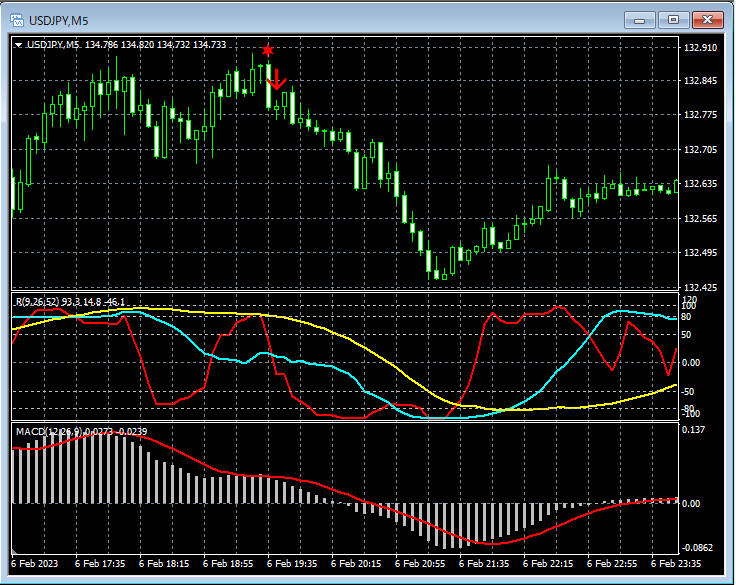Click the 6 Feb 18:15 time label
This screenshot has height=585, width=736.
click(164, 564)
